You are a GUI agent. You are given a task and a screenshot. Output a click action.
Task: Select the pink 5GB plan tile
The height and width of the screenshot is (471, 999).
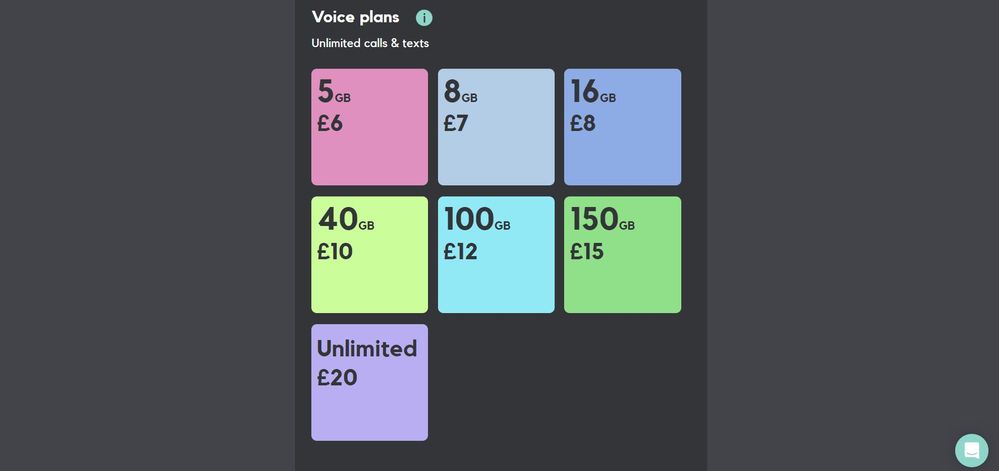(370, 127)
